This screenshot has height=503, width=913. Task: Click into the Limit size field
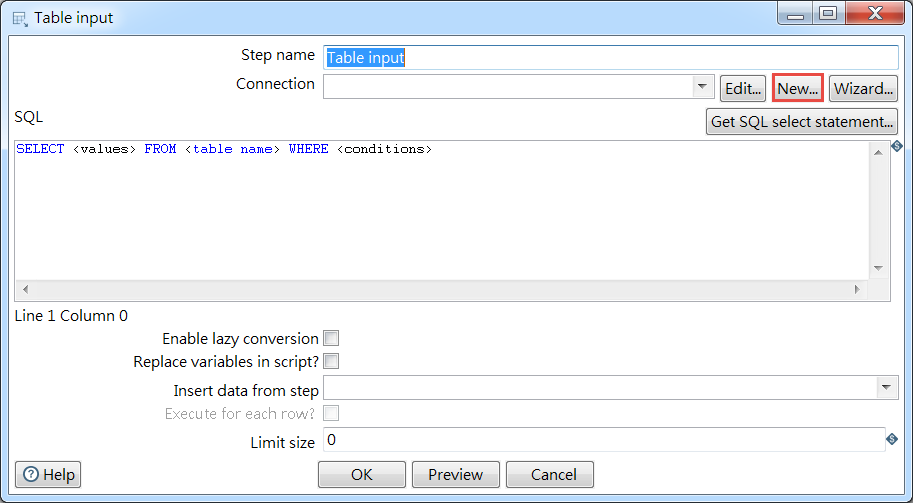tap(604, 440)
